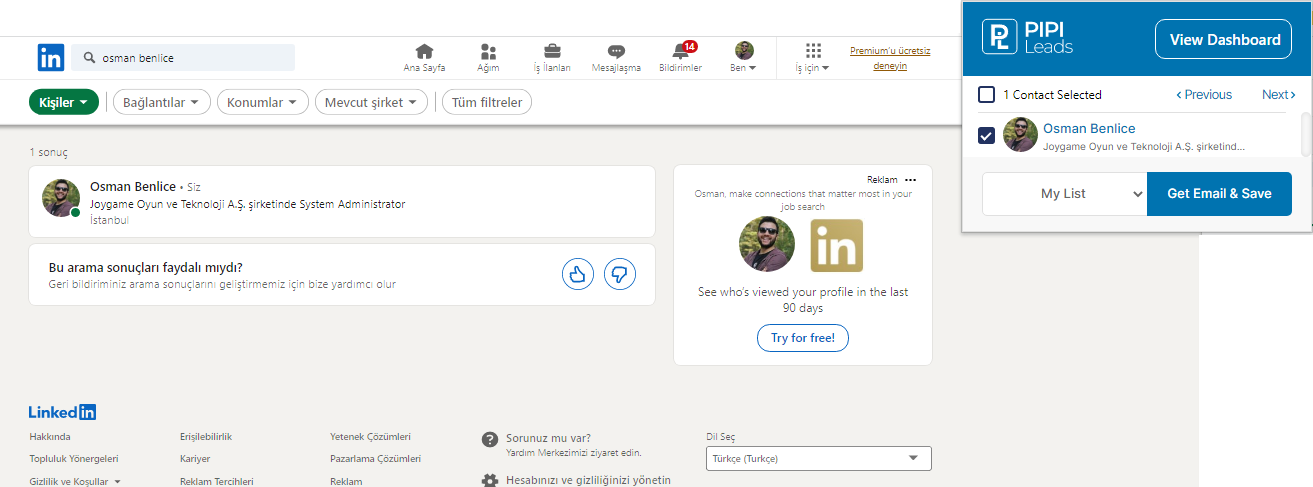Open Tüm filtreler button
This screenshot has height=487, width=1313.
pos(487,102)
